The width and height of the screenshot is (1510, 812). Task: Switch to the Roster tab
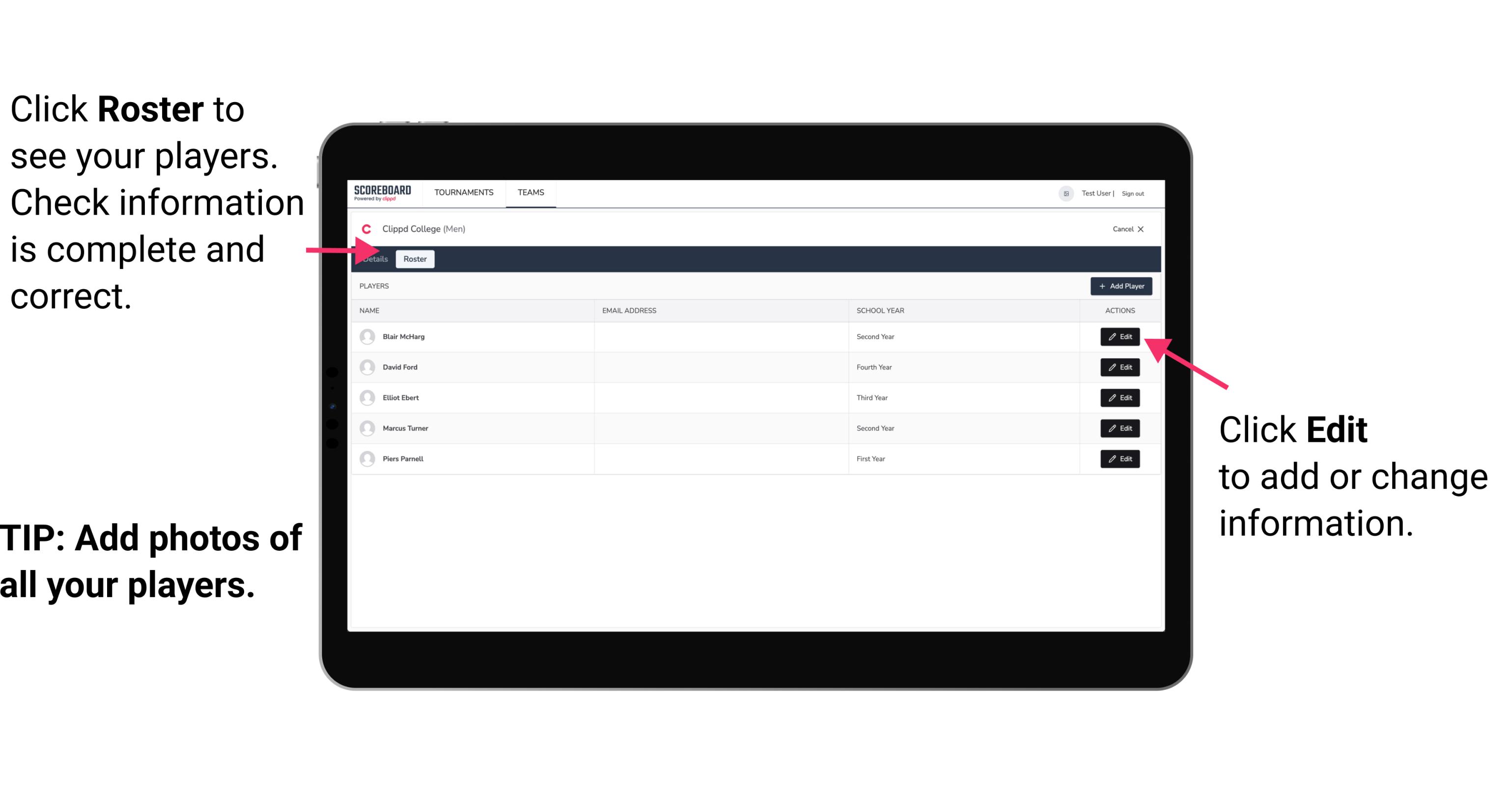[414, 259]
